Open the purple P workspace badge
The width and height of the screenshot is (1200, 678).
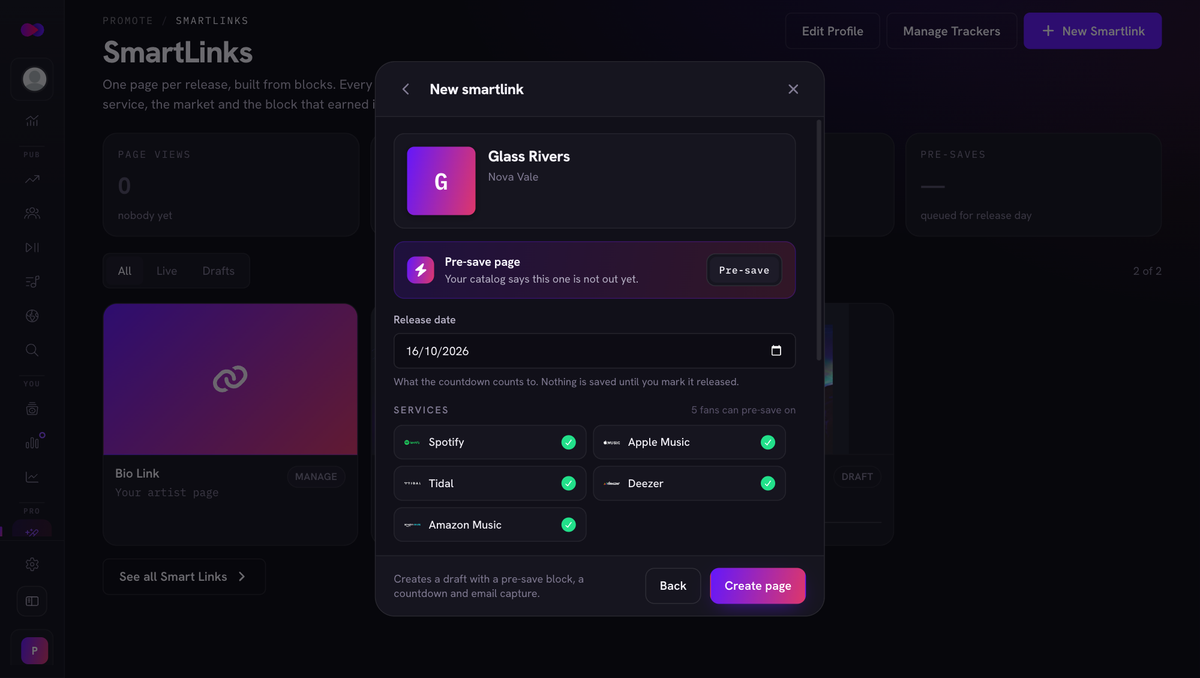tap(34, 650)
